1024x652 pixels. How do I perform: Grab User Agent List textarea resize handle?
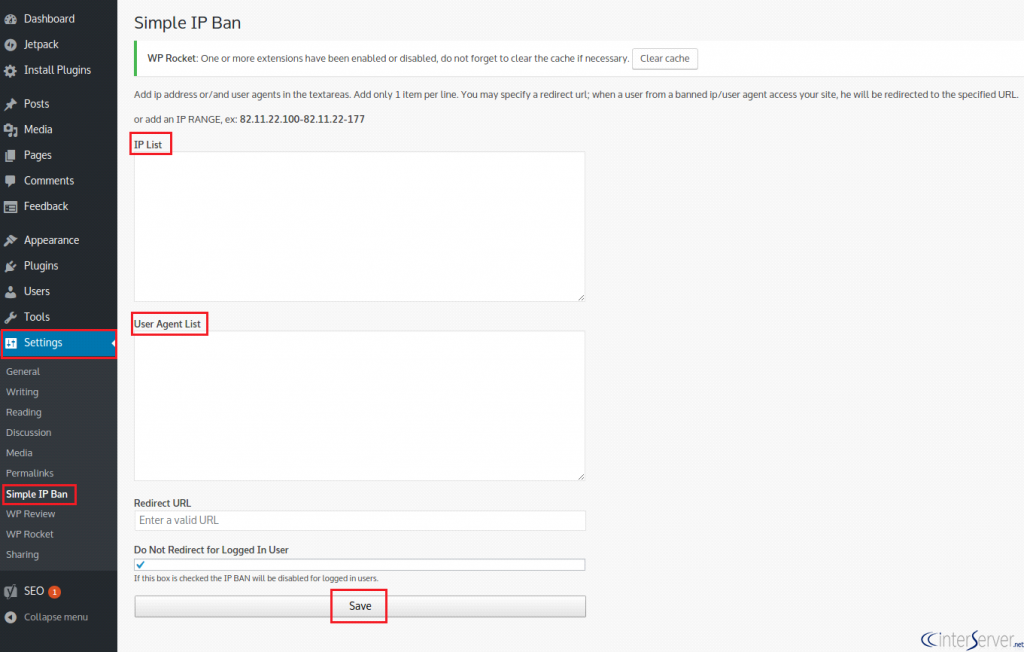click(581, 476)
